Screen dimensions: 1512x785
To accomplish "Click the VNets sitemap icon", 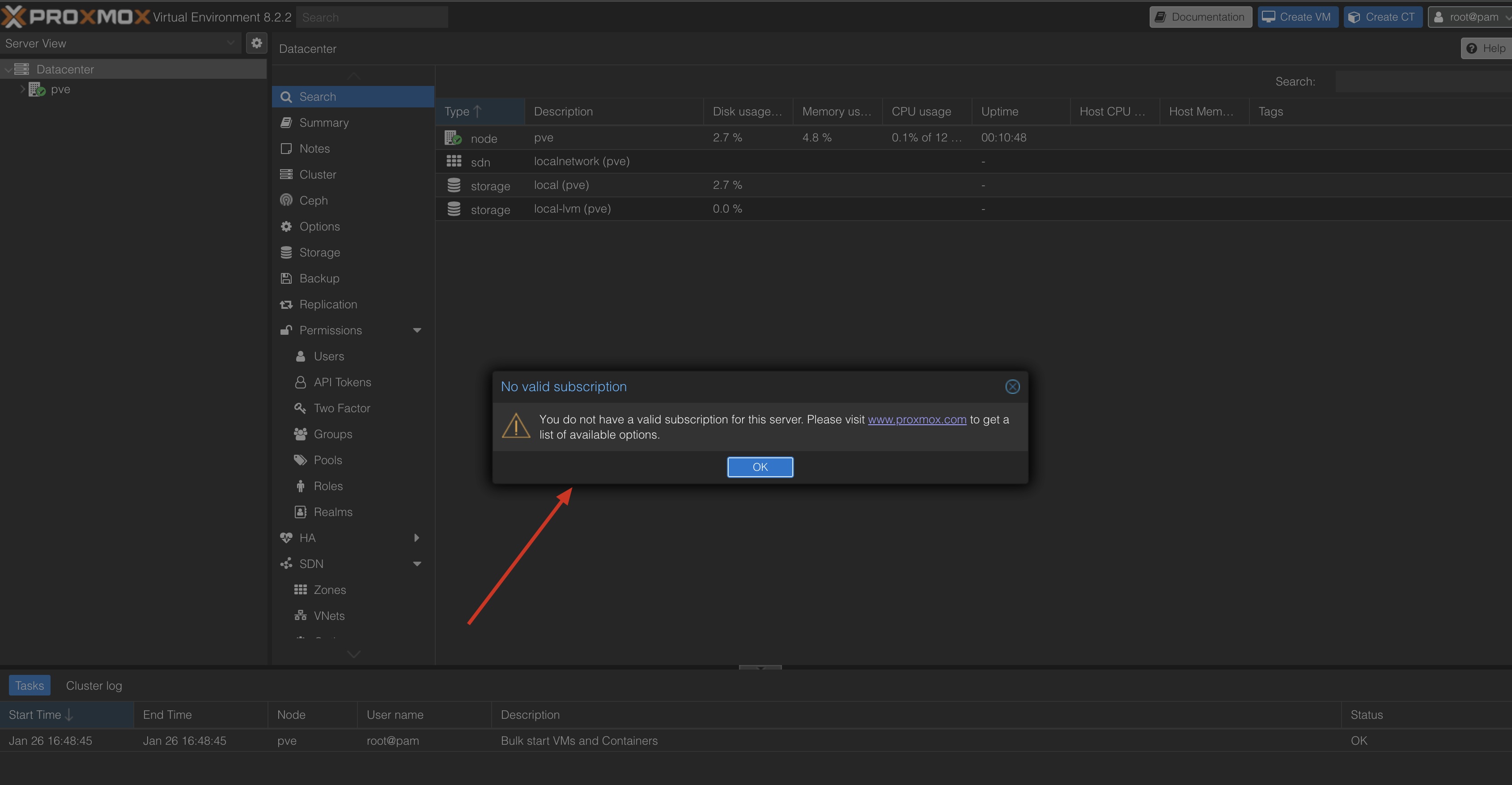I will (301, 615).
